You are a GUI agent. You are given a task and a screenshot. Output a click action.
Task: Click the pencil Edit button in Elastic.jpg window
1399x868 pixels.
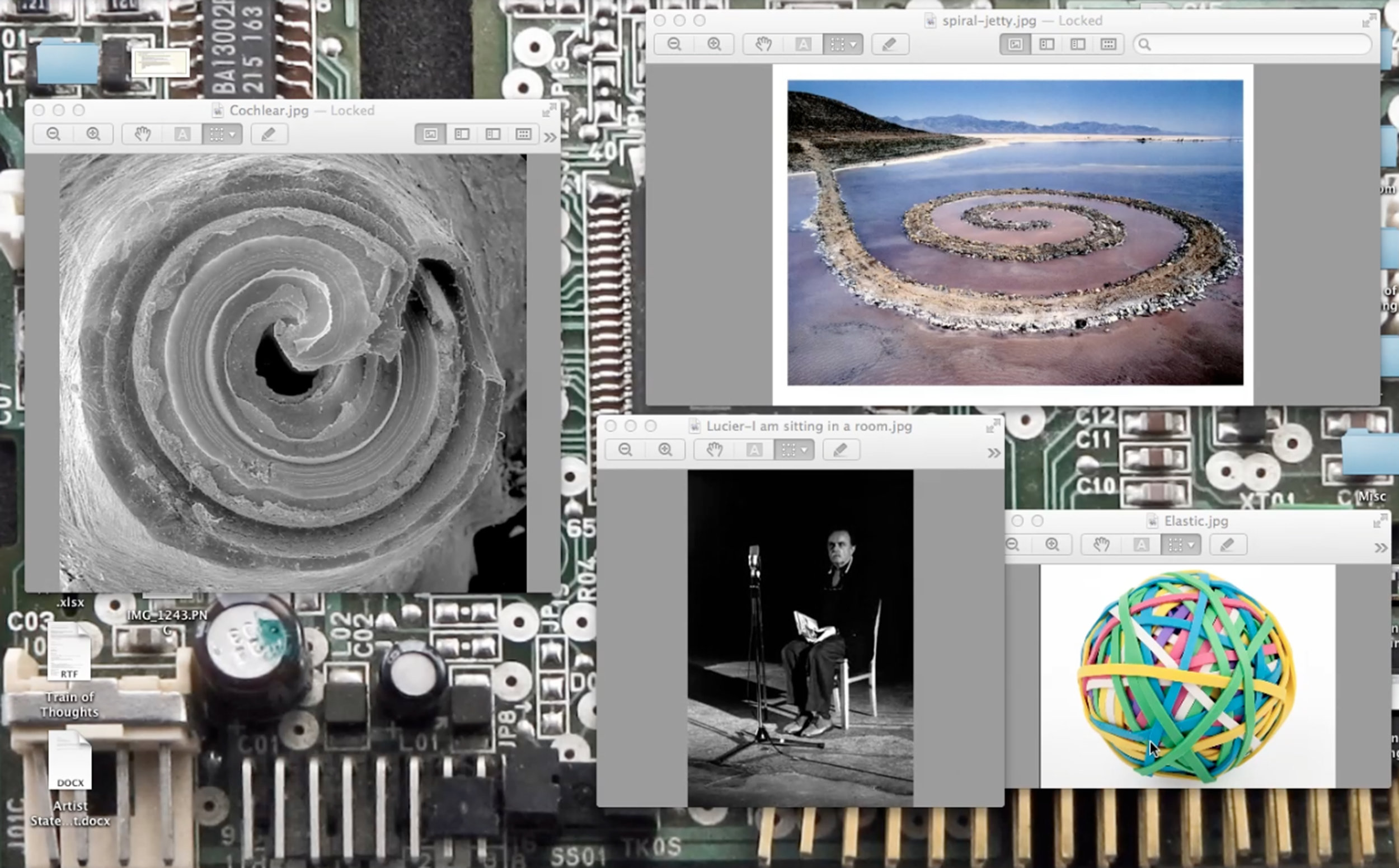click(x=1227, y=544)
